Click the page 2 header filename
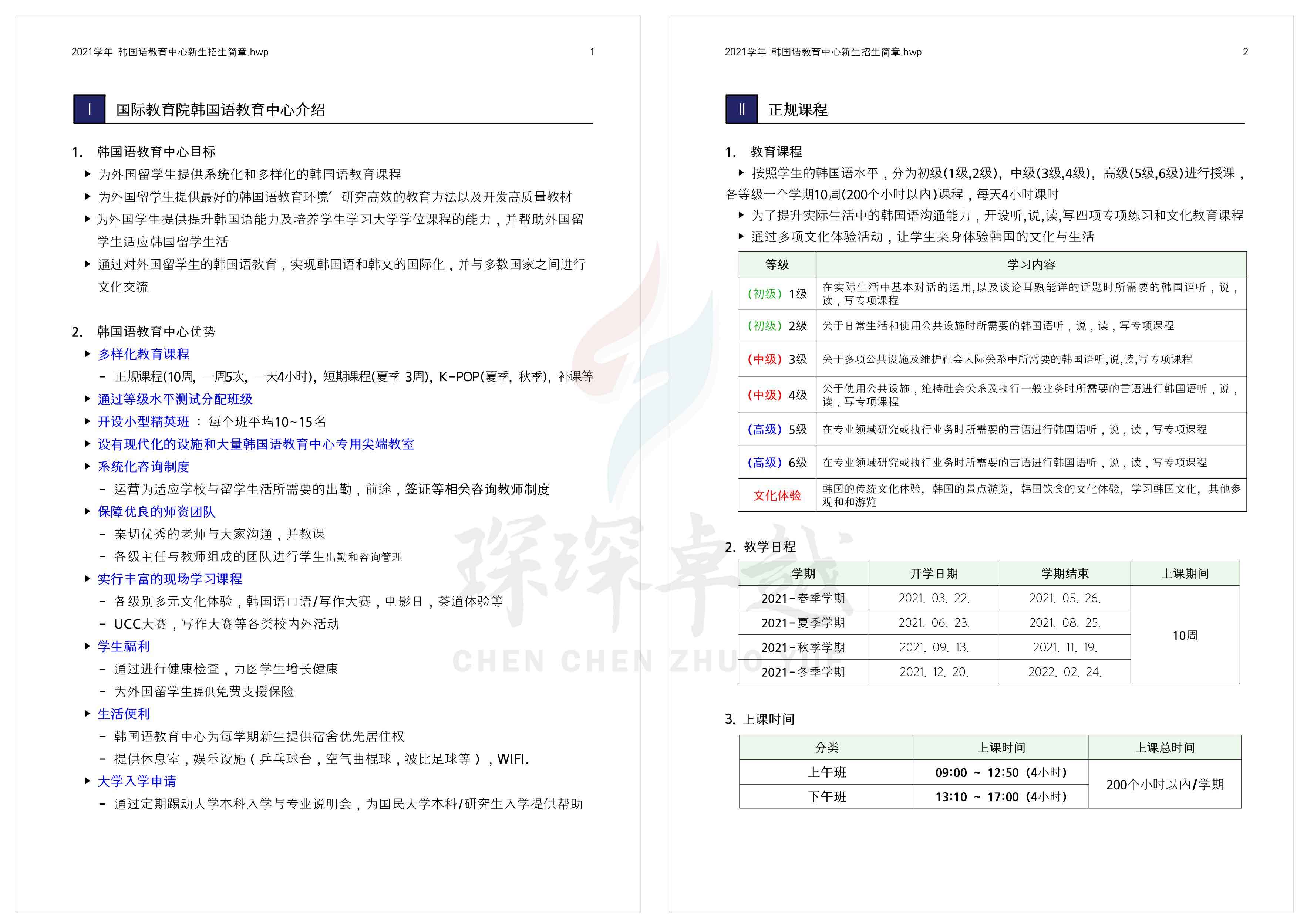 click(823, 52)
